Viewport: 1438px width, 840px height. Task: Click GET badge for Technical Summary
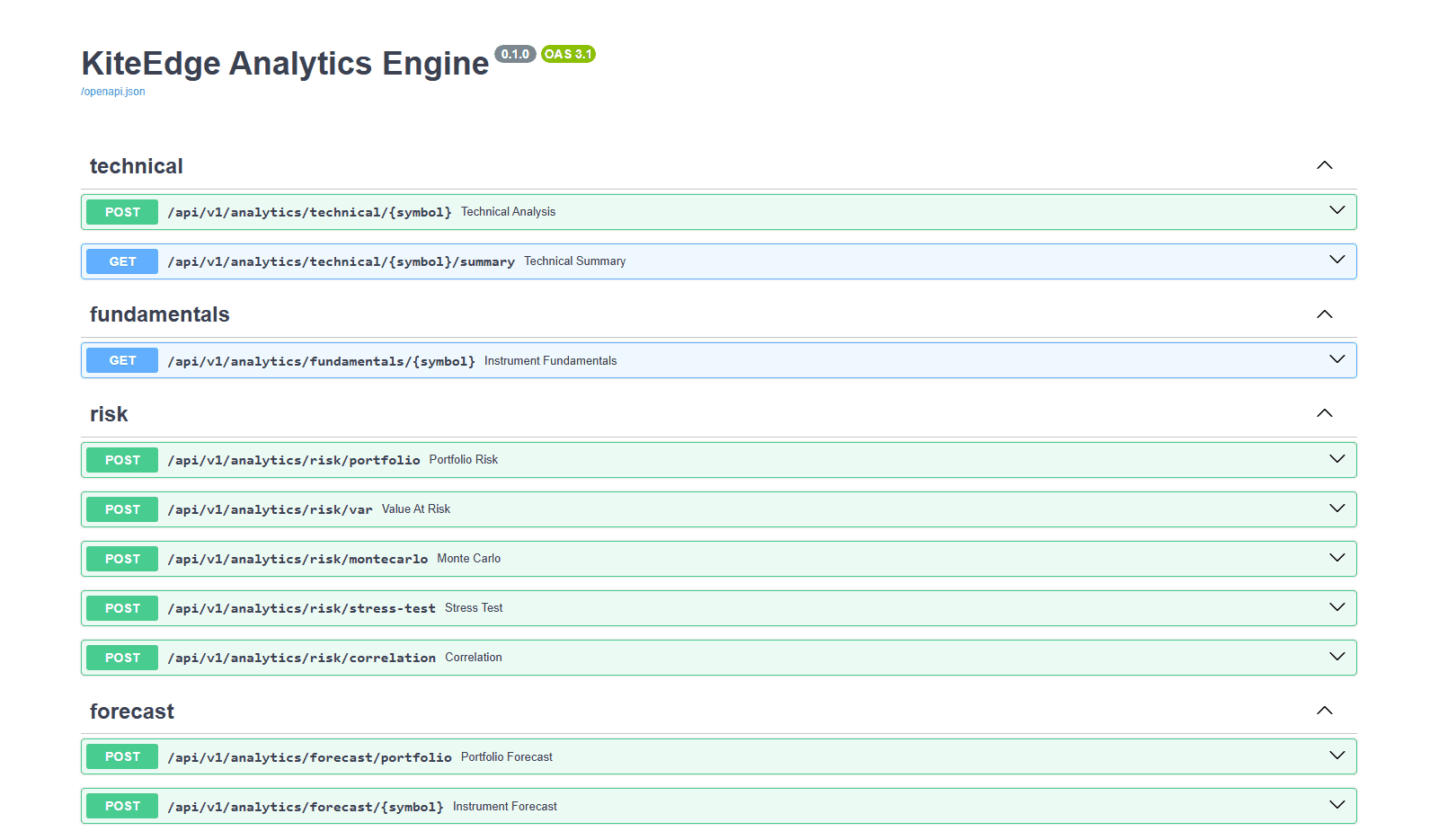(x=122, y=261)
